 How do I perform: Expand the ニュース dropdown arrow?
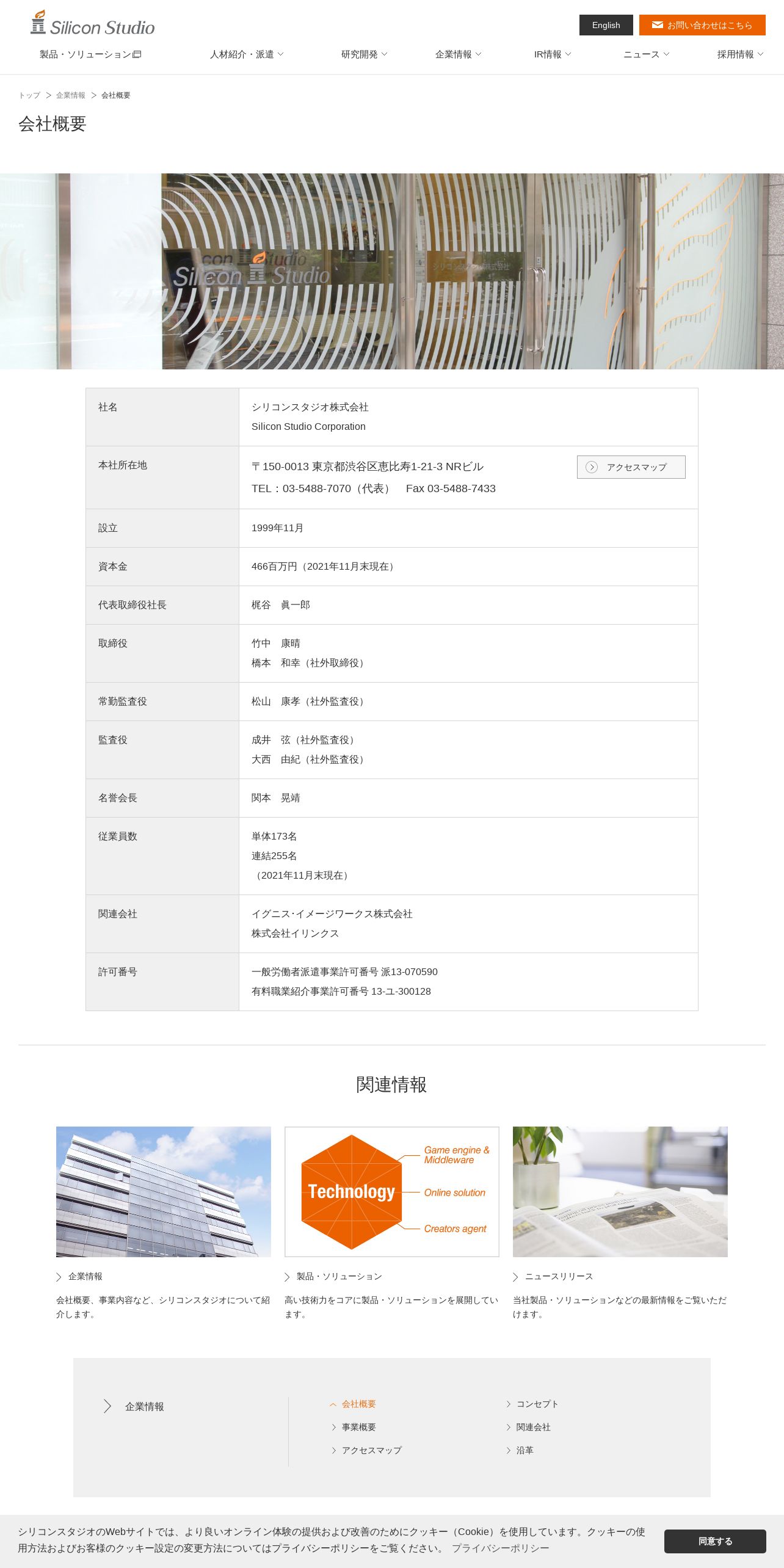[x=667, y=54]
